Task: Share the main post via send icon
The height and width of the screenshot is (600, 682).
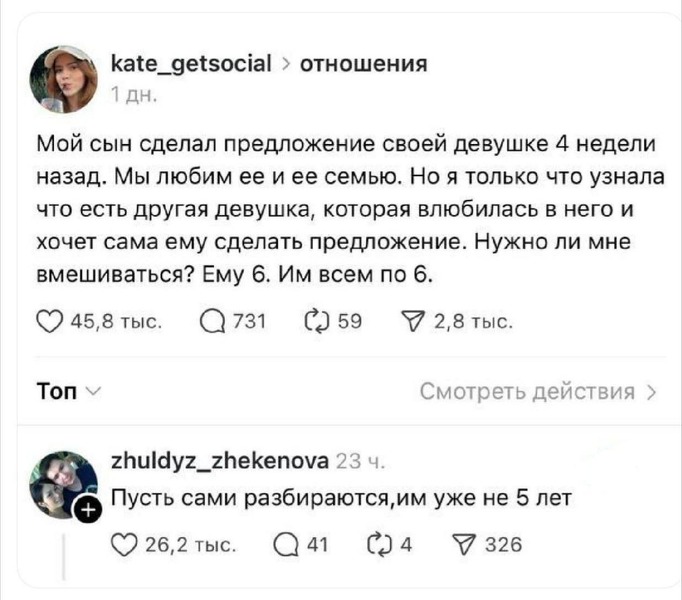Action: tap(403, 321)
